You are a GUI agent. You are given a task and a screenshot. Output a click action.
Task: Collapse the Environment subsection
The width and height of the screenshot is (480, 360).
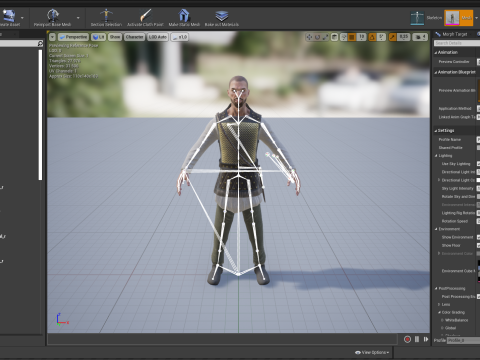(x=436, y=229)
